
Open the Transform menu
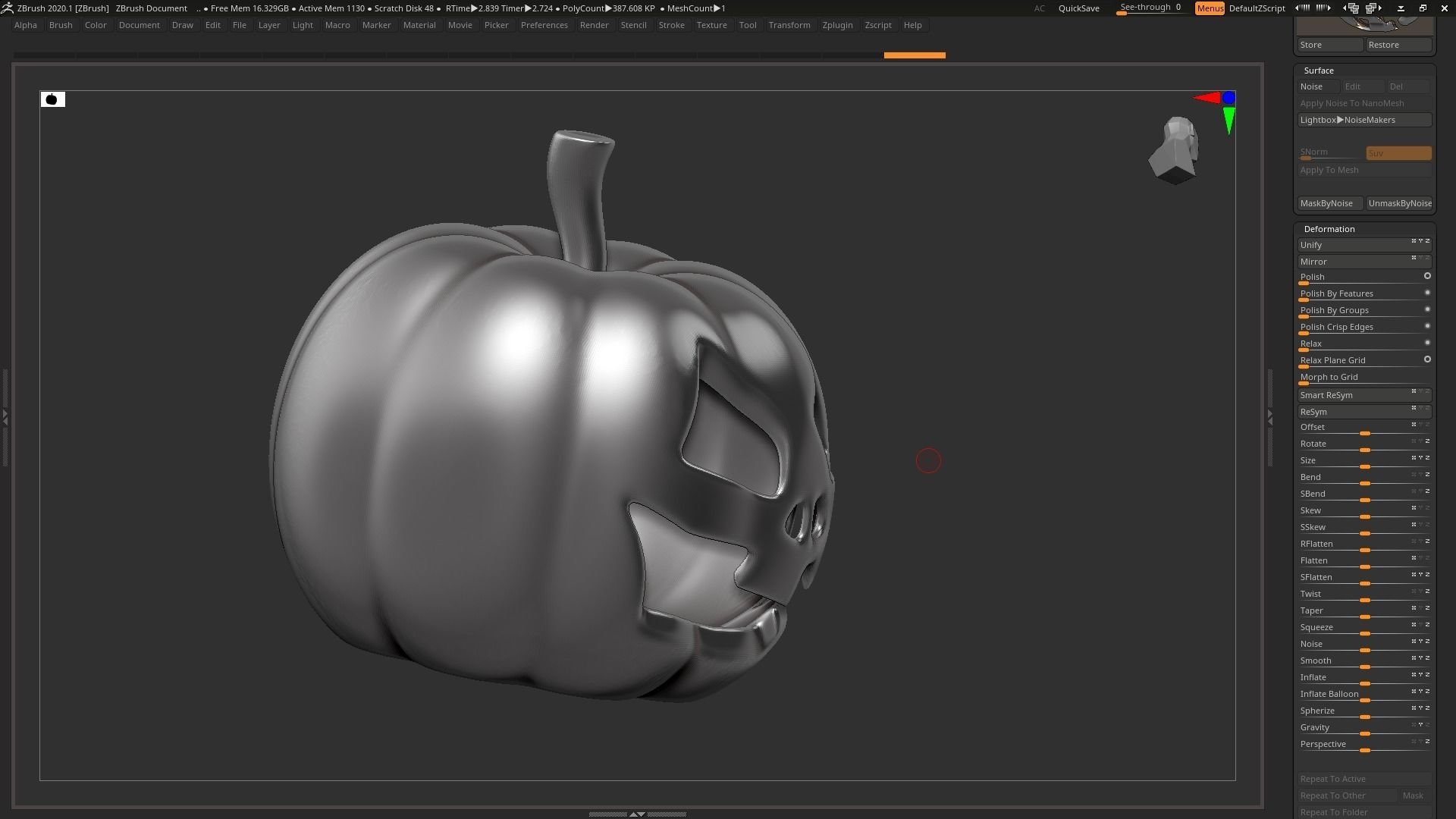pyautogui.click(x=789, y=25)
